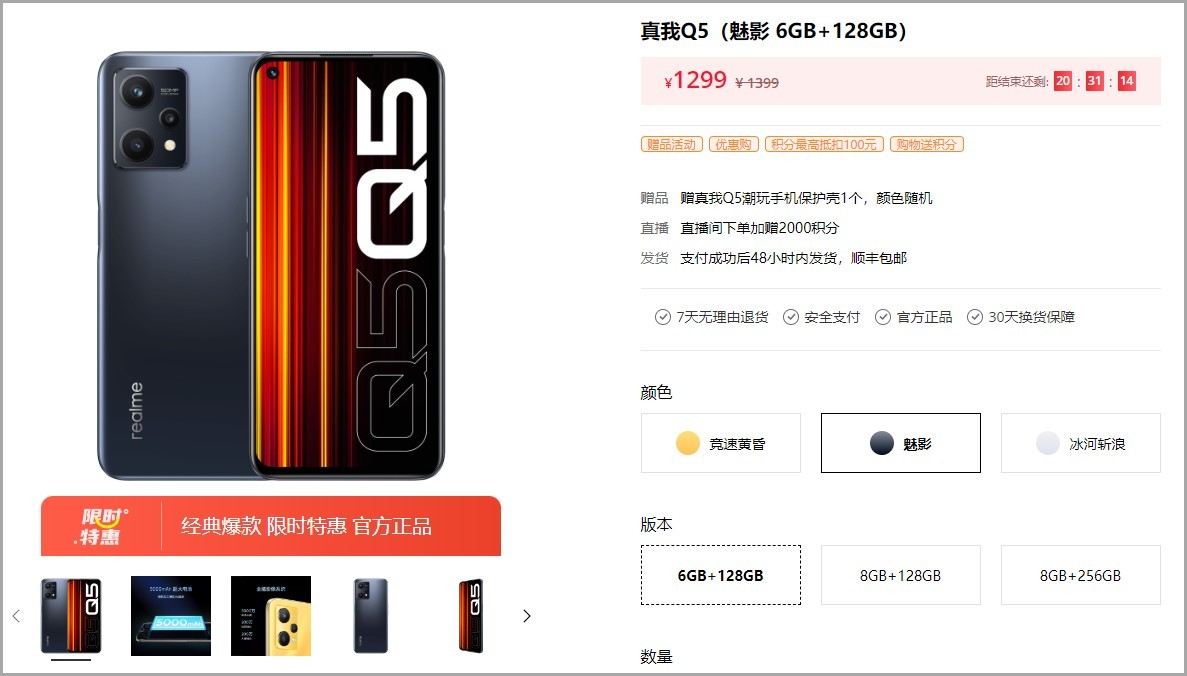Open the 积分最高抵扣100元 tag

click(x=824, y=145)
